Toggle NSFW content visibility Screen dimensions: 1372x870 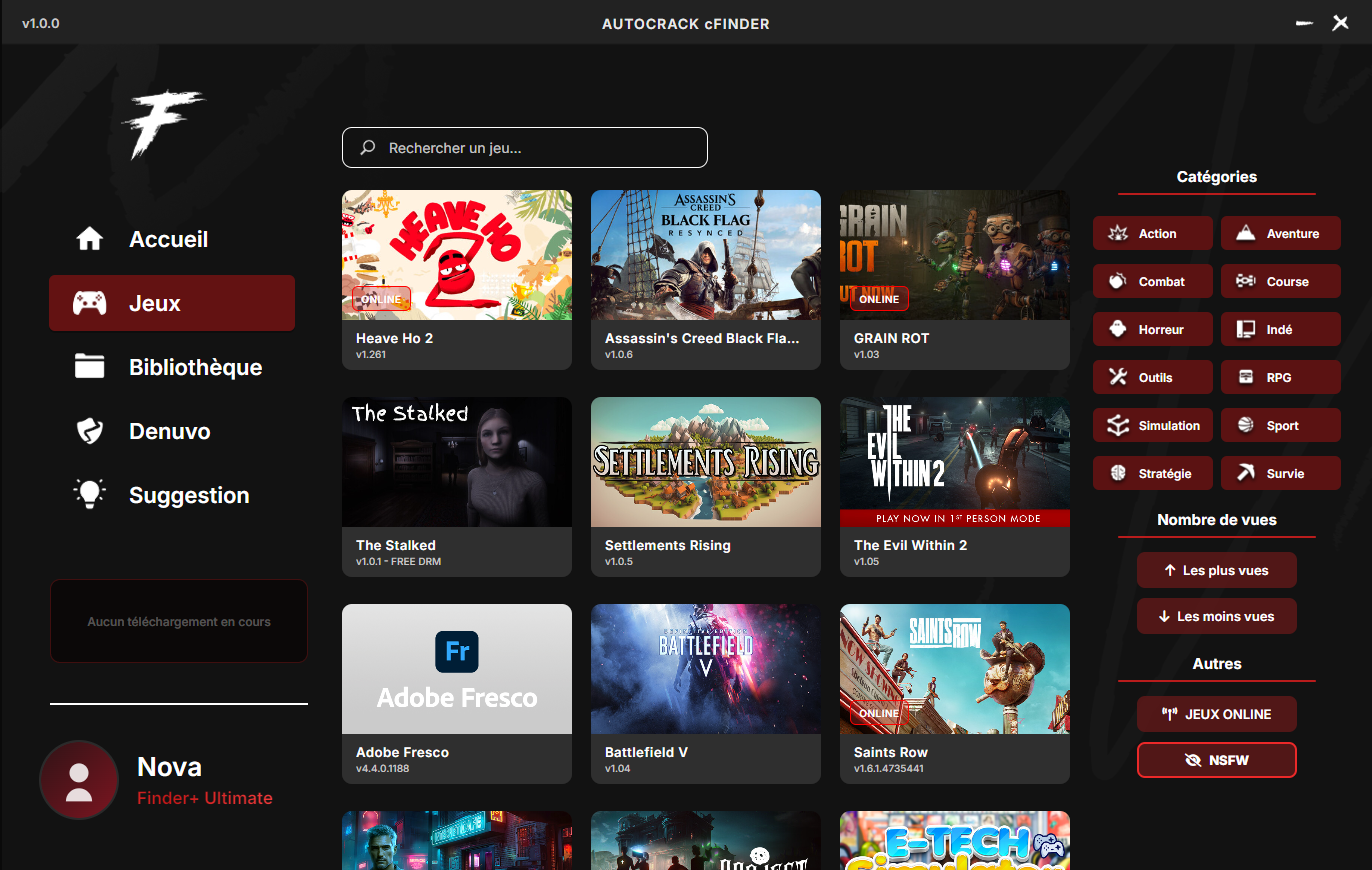click(x=1217, y=760)
